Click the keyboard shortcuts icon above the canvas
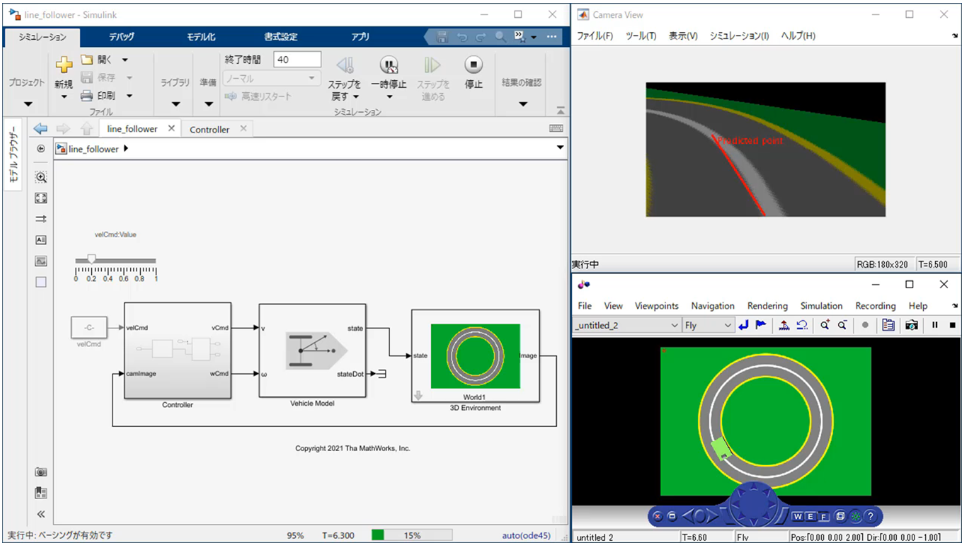 click(556, 128)
